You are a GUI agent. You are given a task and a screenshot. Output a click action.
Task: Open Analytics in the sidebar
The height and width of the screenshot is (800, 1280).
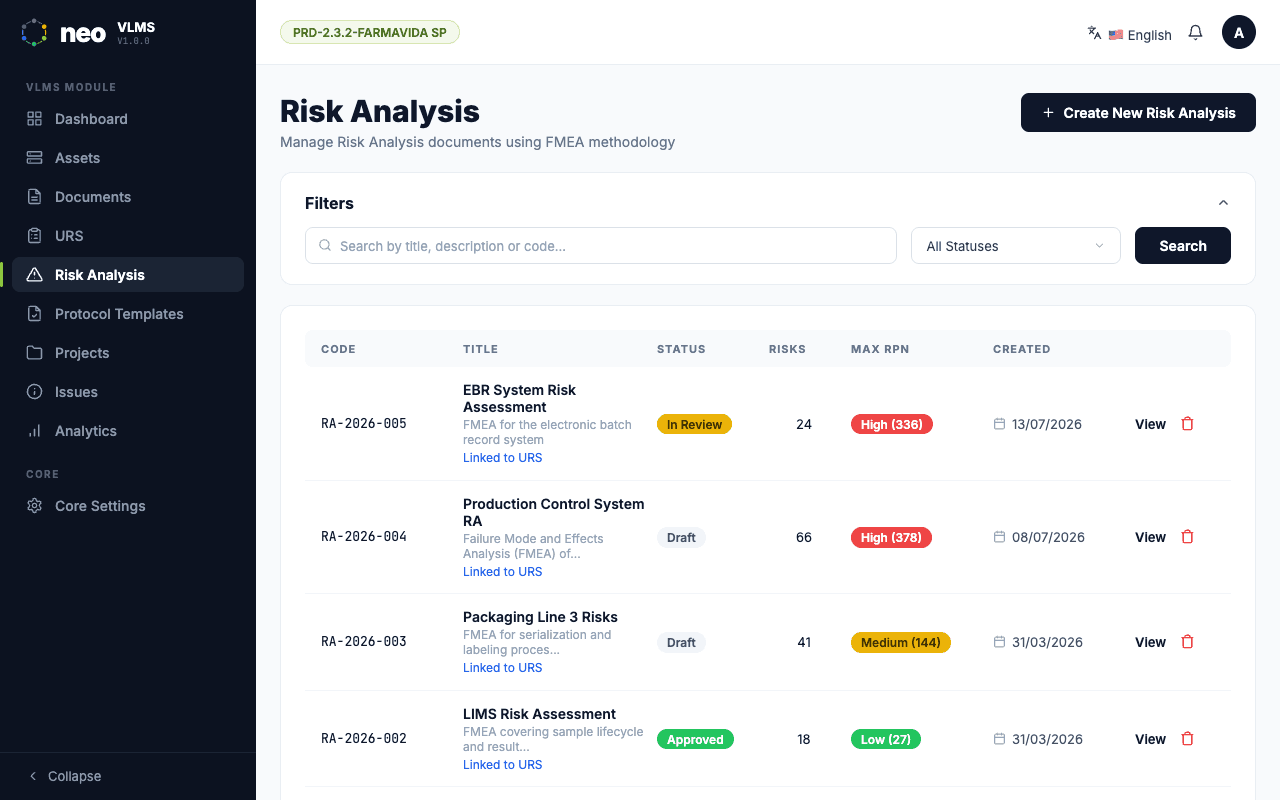[128, 431]
